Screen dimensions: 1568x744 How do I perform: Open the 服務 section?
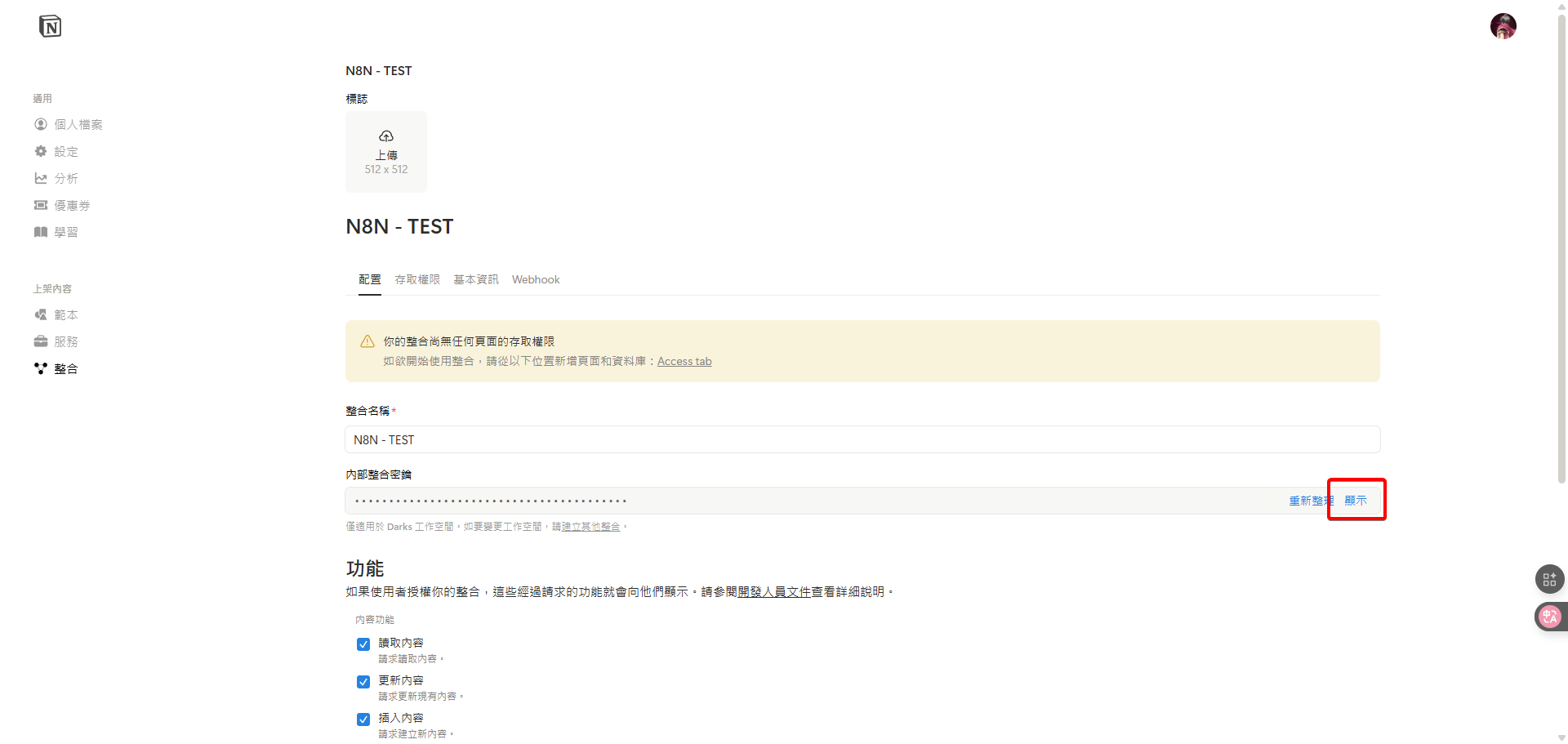point(66,341)
